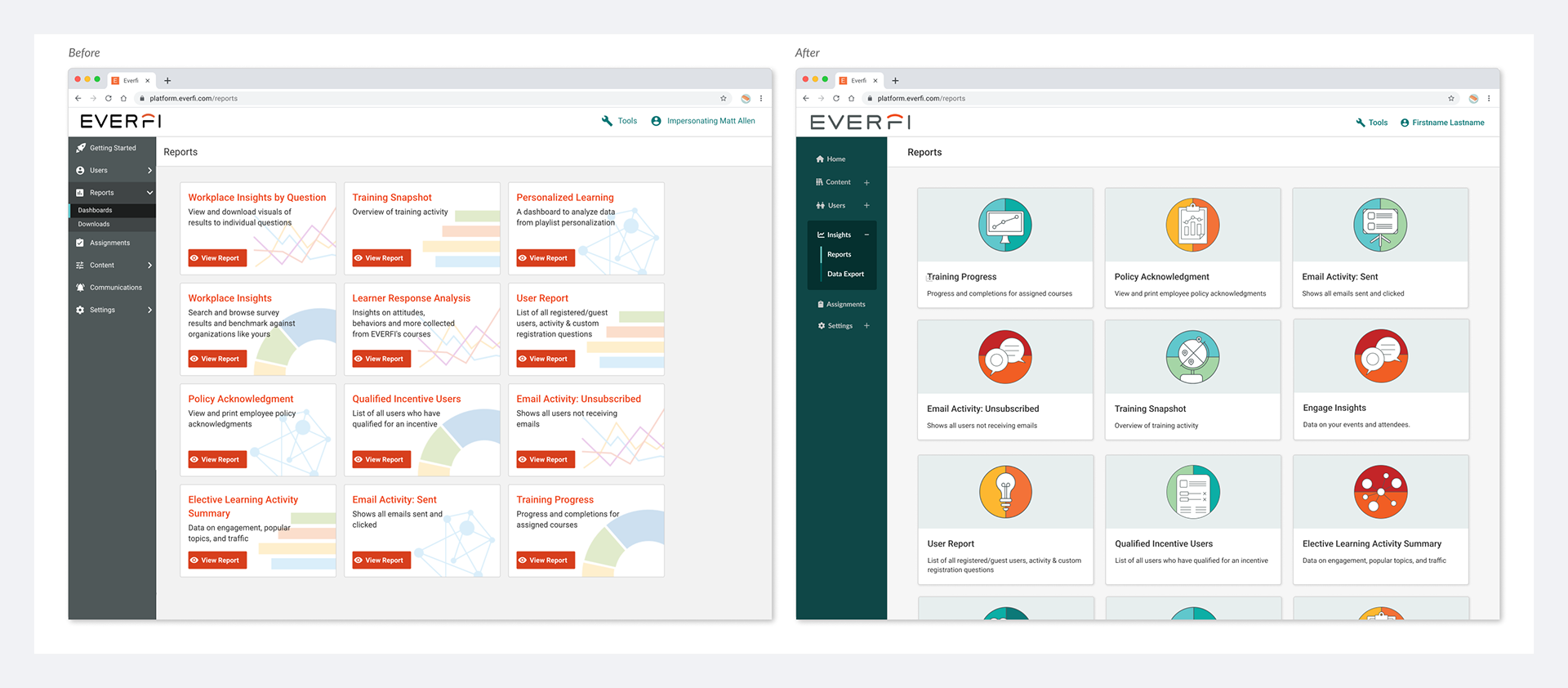Open Email Activity: Sent presentation icon
The image size is (1568, 688).
pyautogui.click(x=1380, y=225)
